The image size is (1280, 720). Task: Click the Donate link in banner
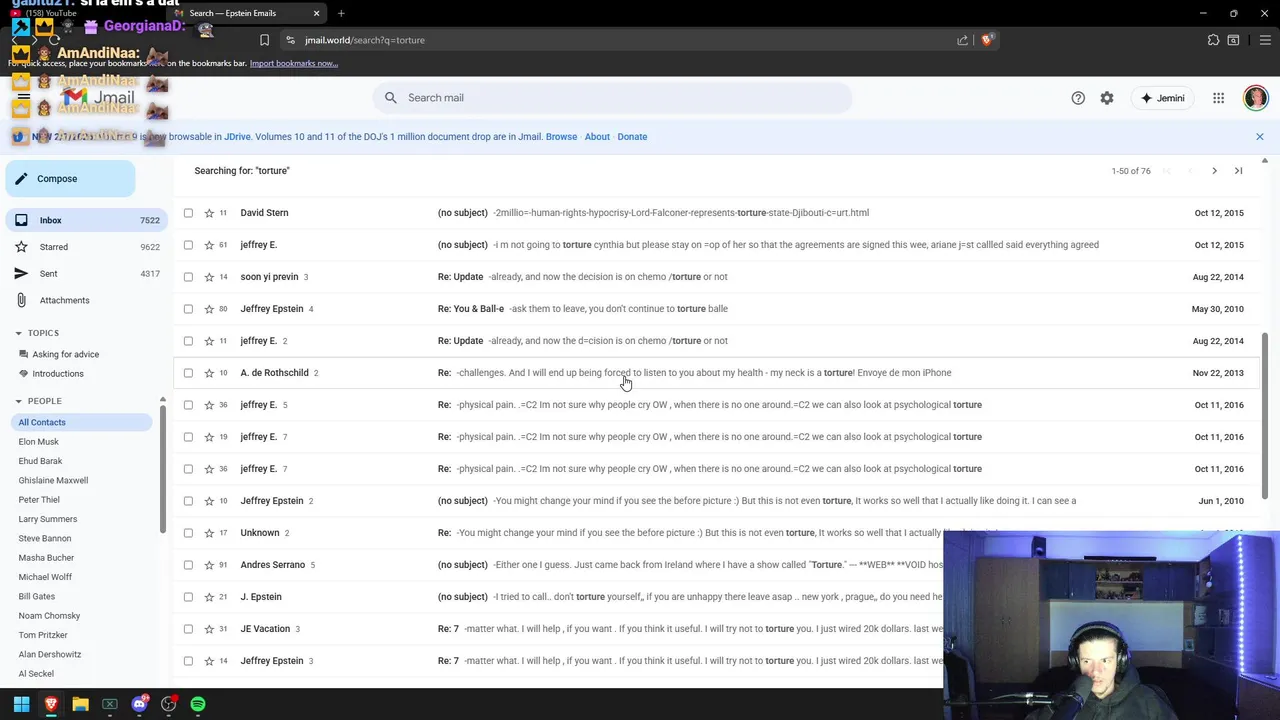click(x=632, y=137)
